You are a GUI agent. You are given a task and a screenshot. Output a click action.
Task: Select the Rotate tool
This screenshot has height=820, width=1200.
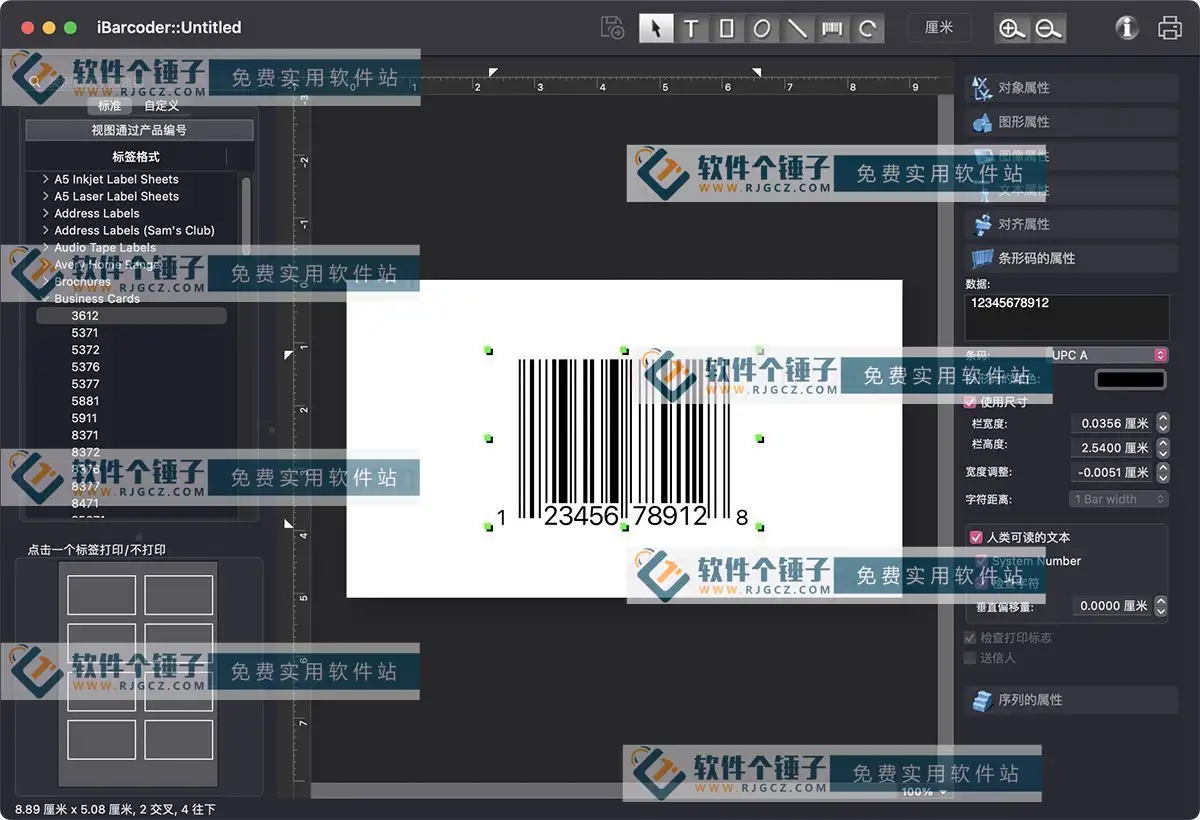pos(868,28)
